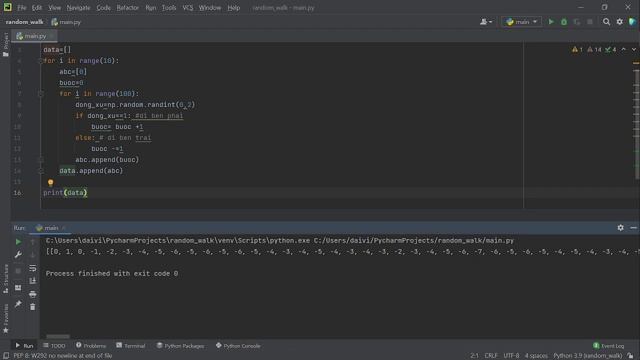This screenshot has width=640, height=360.
Task: Open the Refactor menu
Action: 128,8
